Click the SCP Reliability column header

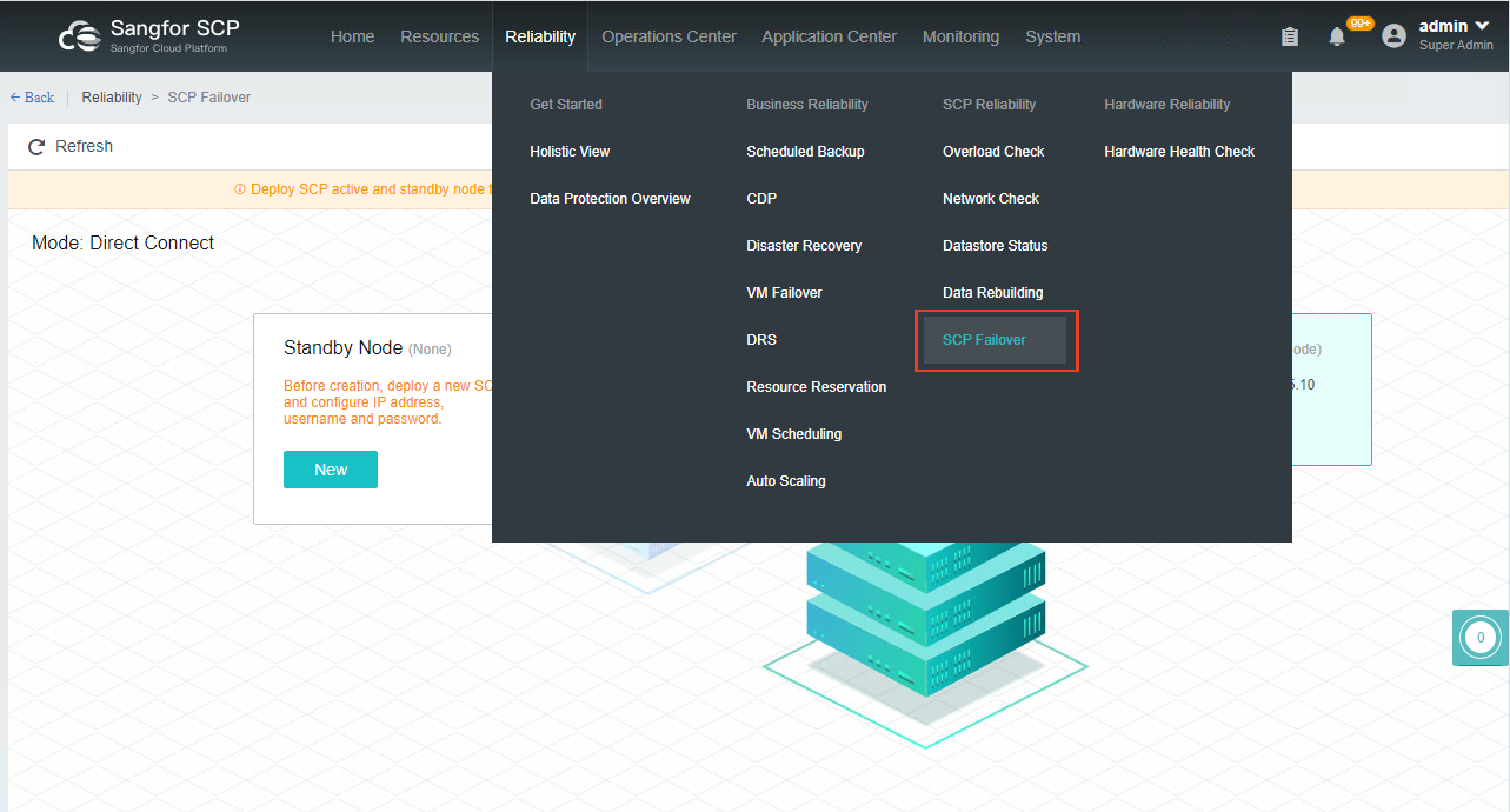click(x=989, y=104)
